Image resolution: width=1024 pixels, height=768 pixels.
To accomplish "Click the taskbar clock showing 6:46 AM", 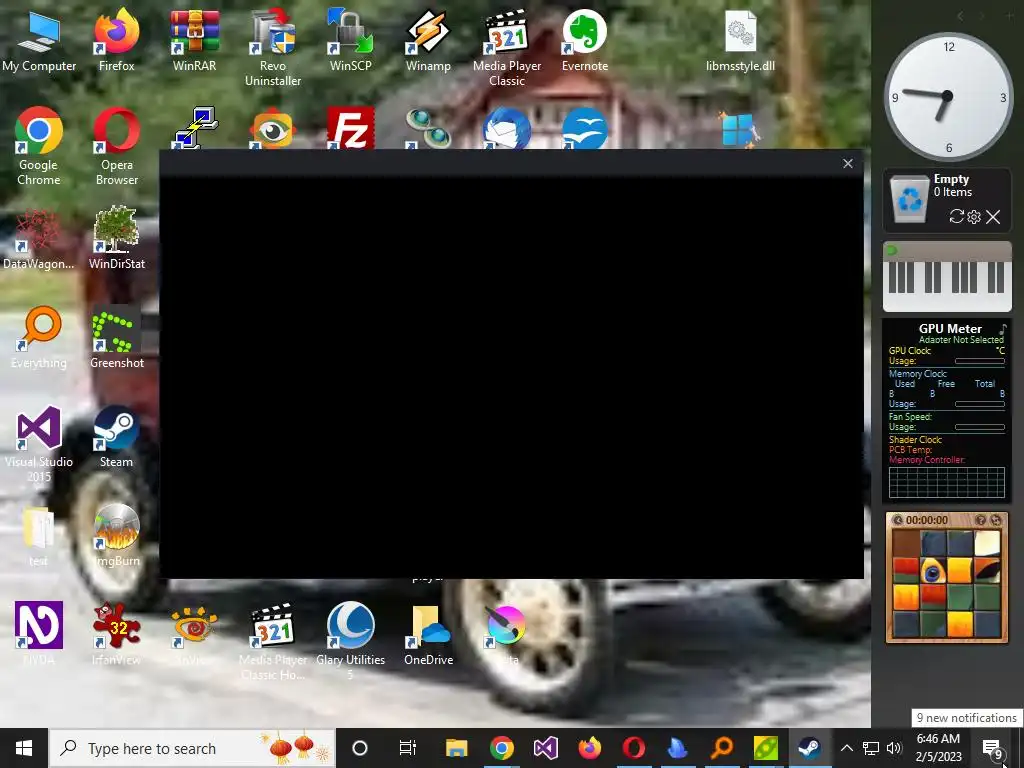I will 938,748.
